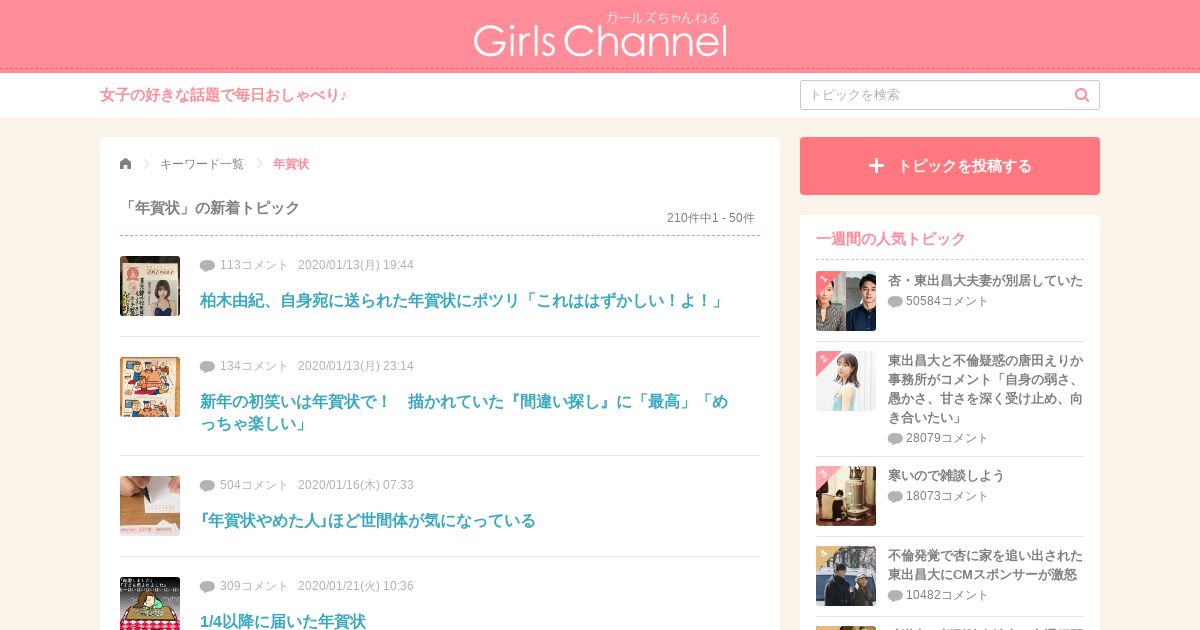Viewport: 1200px width, 630px height.
Task: Open popular topic 不倫発覚で杏に家を追い出された
Action: point(985,565)
